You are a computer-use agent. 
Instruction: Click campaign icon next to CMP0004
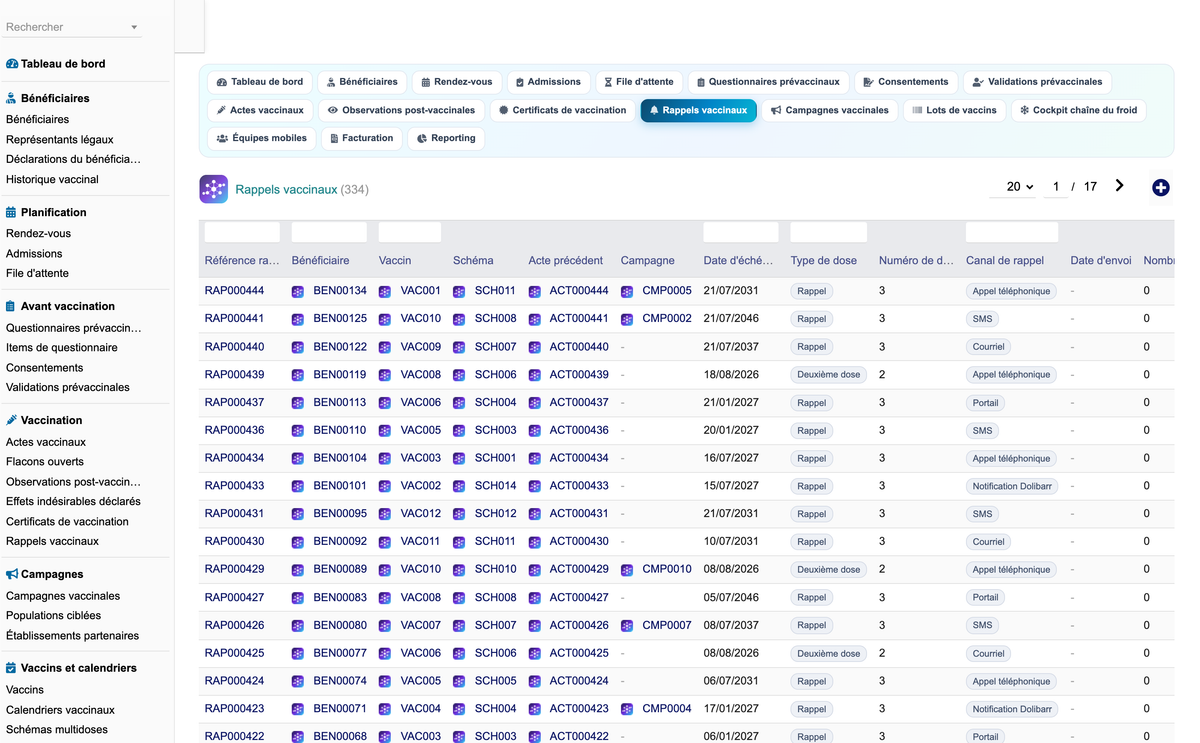627,709
